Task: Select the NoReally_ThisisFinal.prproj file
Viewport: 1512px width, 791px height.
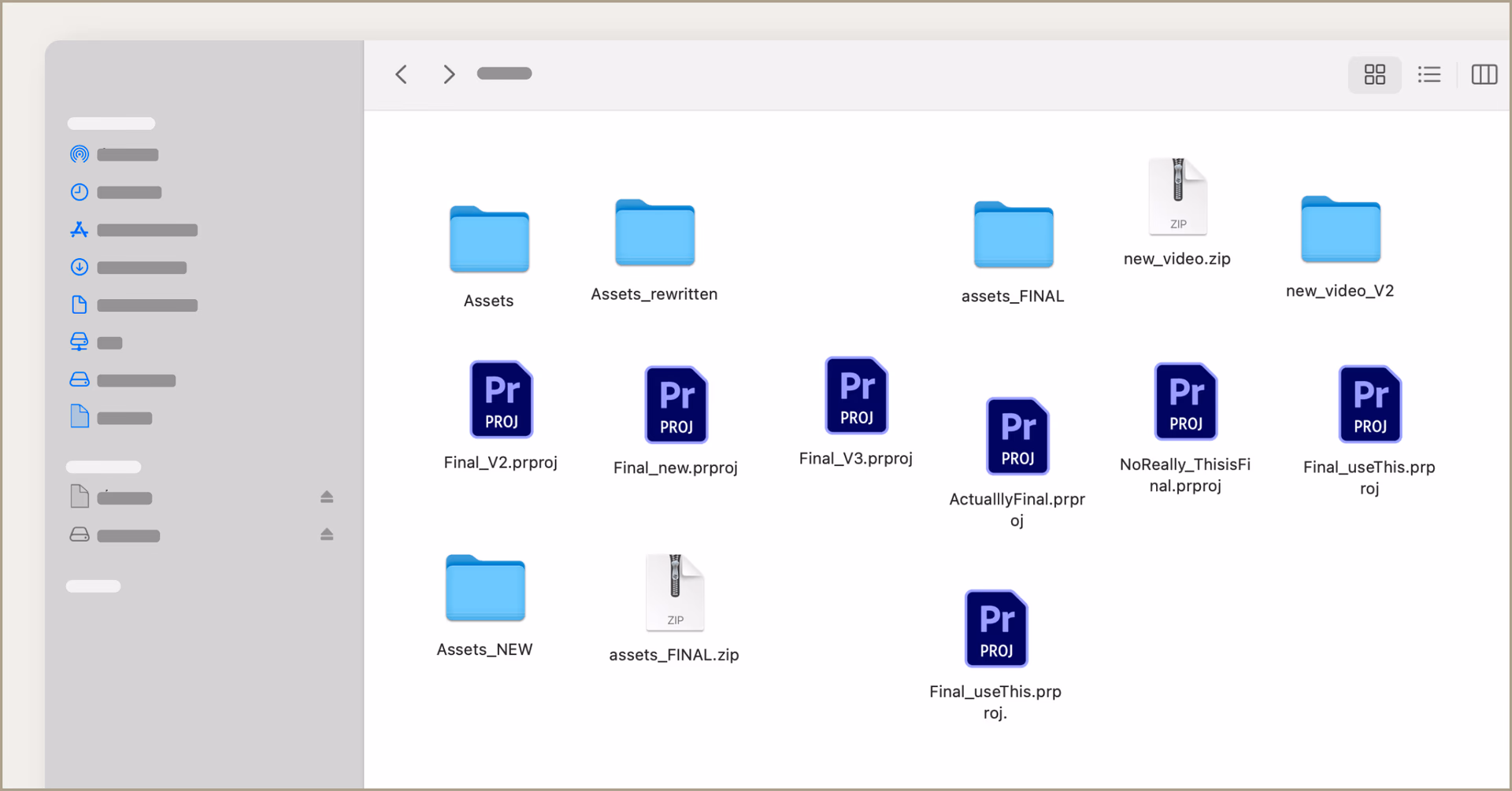Action: click(x=1185, y=401)
